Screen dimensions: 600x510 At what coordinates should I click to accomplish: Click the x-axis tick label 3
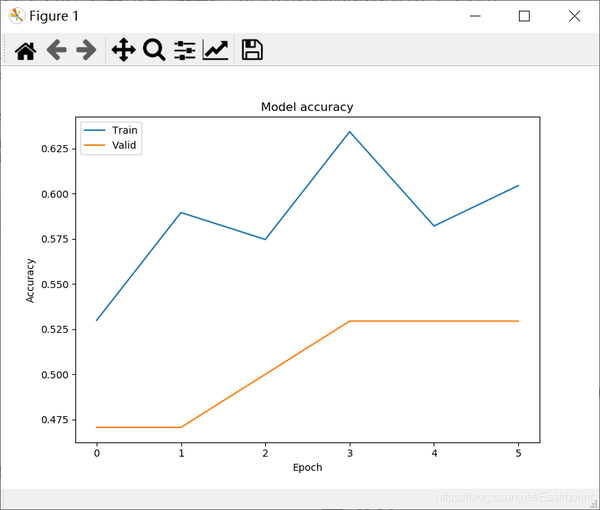click(350, 453)
